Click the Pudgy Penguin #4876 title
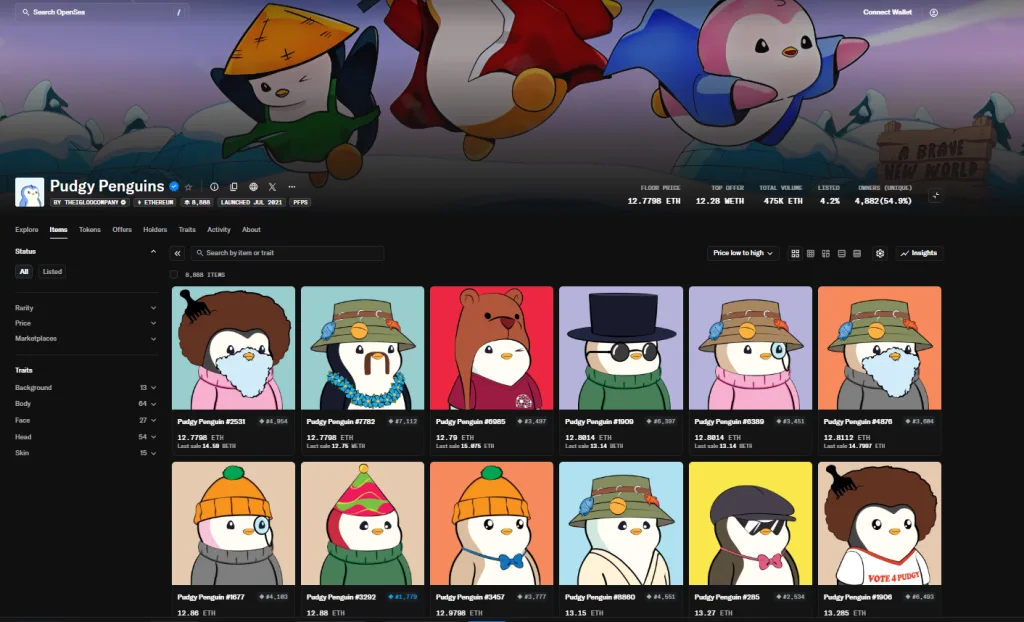Viewport: 1024px width, 622px height. pyautogui.click(x=858, y=422)
